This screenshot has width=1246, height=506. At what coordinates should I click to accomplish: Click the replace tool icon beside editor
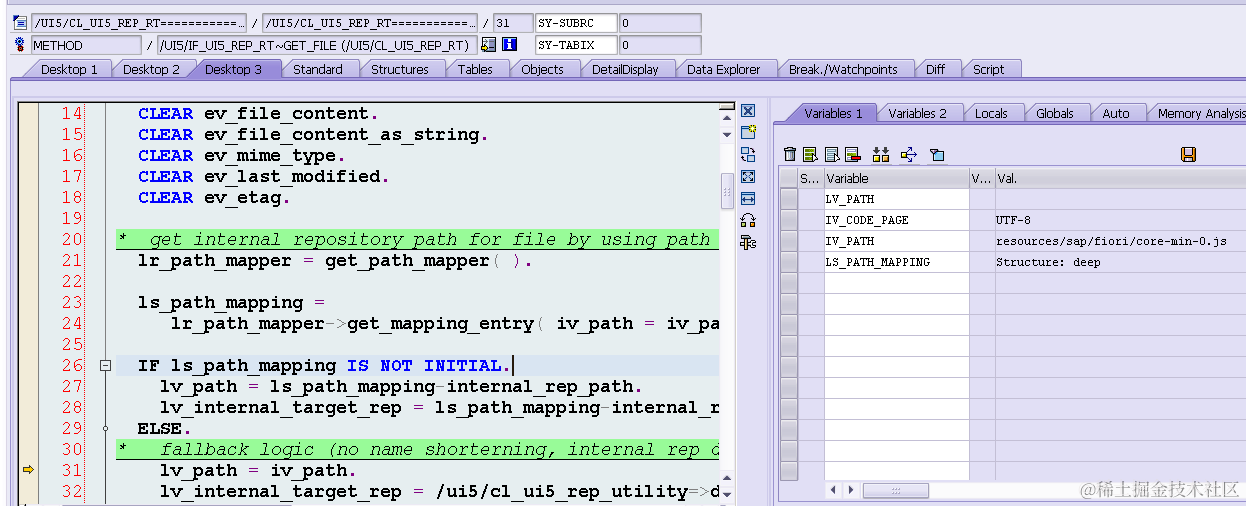pyautogui.click(x=748, y=154)
